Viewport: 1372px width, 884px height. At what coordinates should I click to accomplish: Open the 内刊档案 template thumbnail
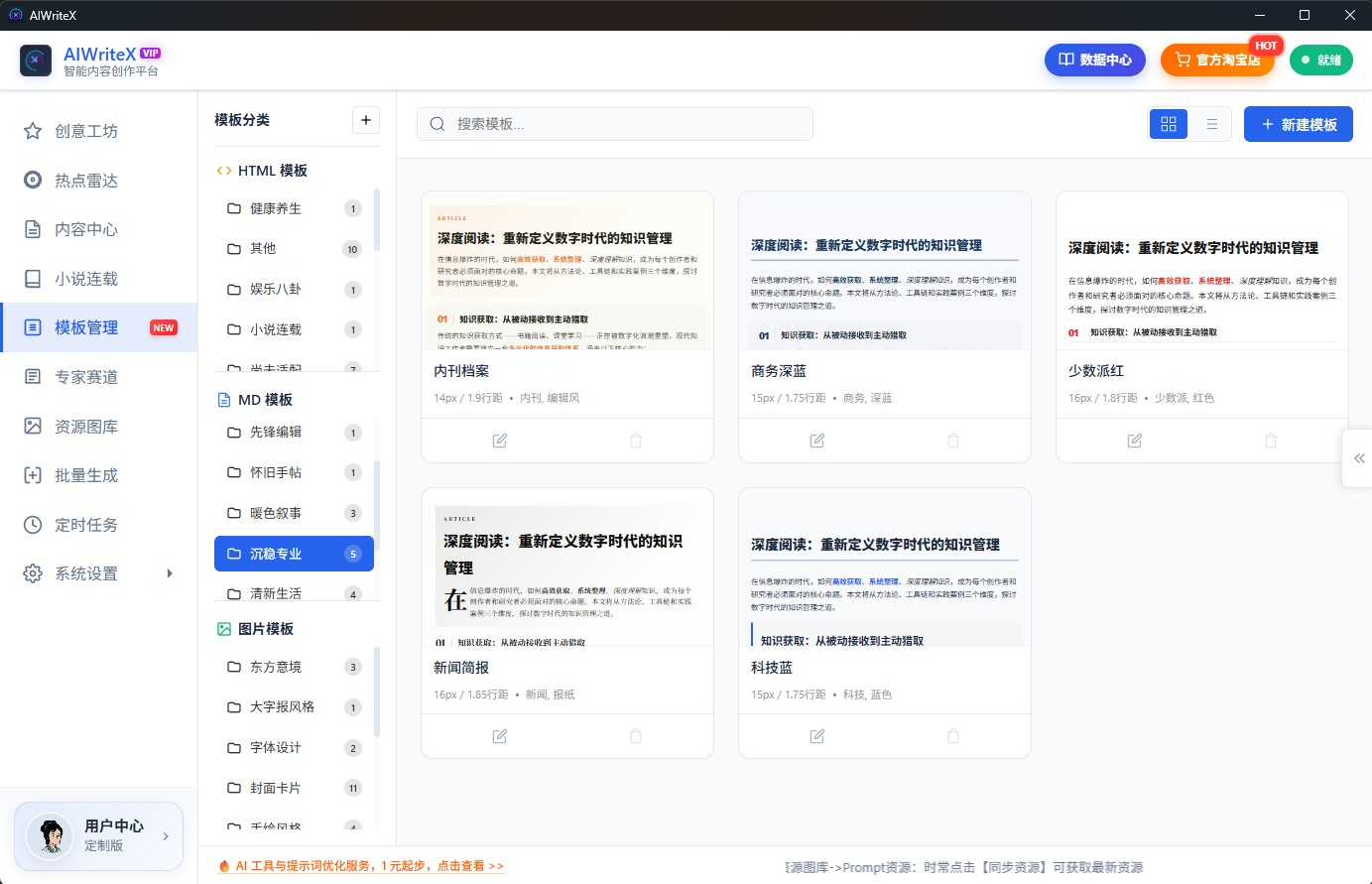pos(567,271)
